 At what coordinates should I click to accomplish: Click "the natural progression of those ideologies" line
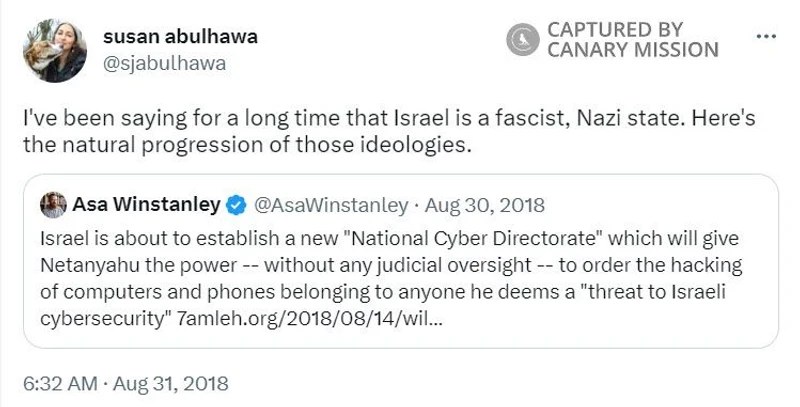(x=246, y=145)
